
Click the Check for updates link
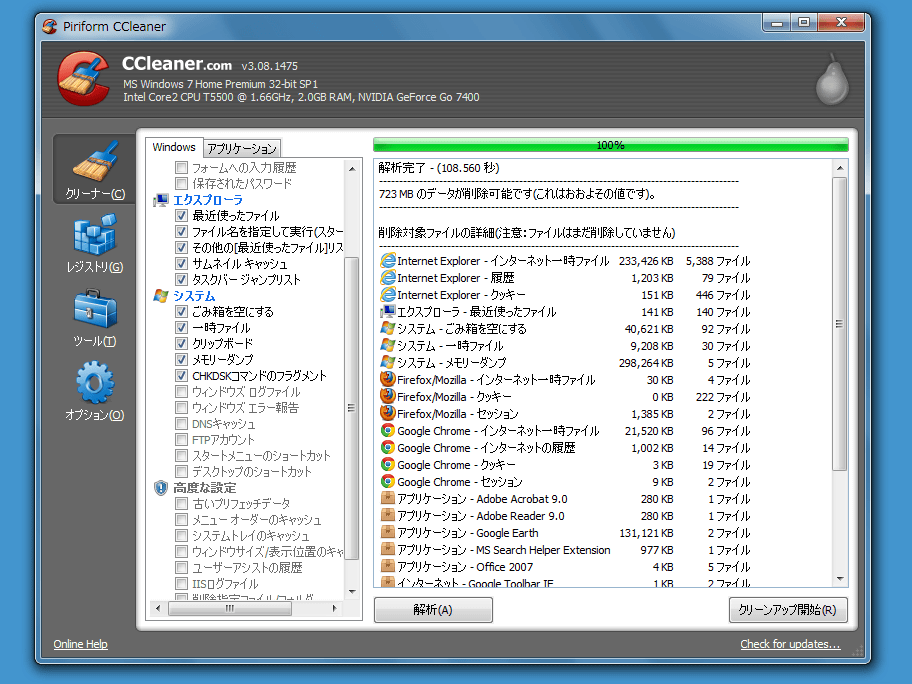790,644
